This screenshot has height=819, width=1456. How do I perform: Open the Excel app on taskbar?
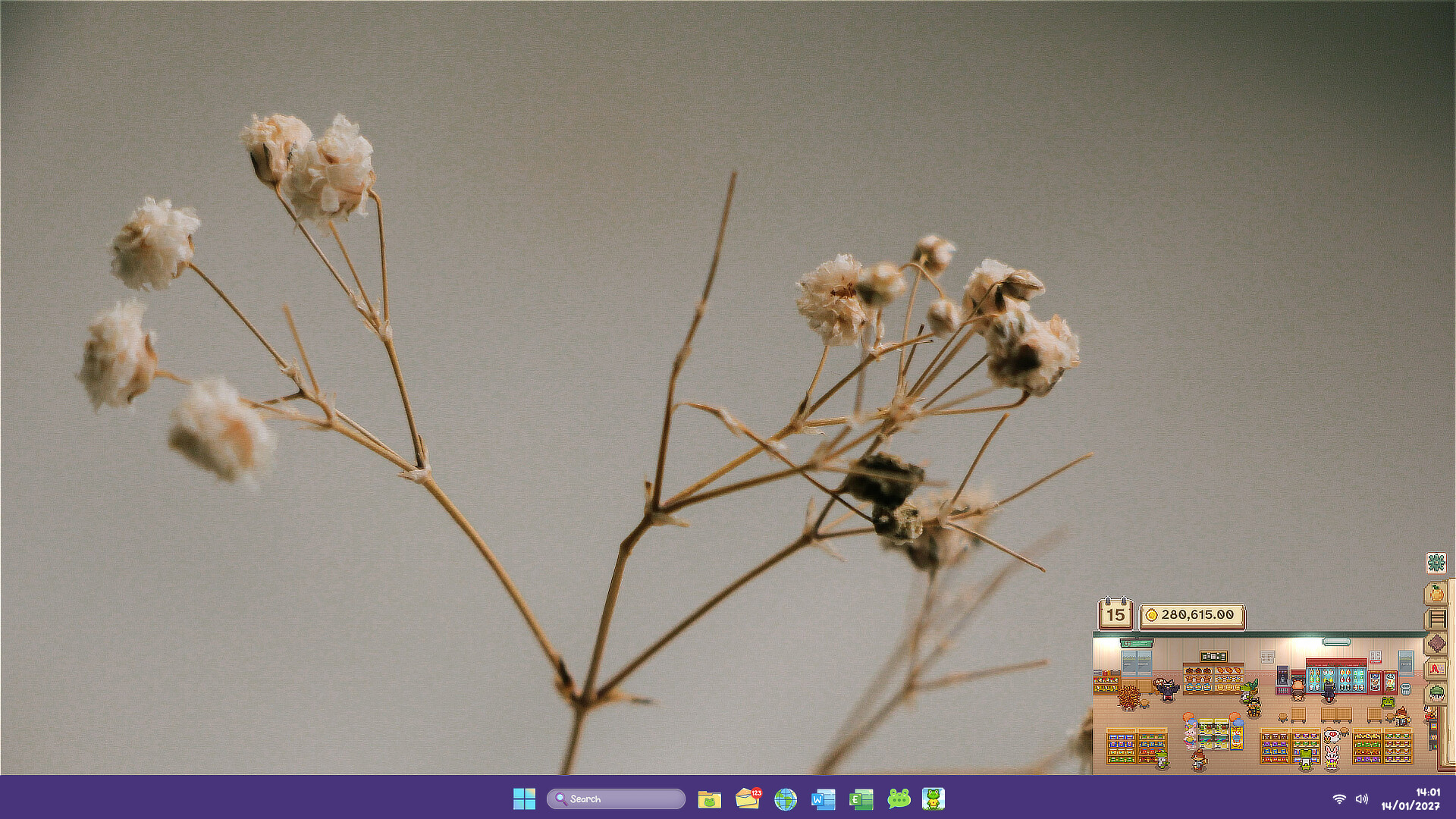pos(861,799)
